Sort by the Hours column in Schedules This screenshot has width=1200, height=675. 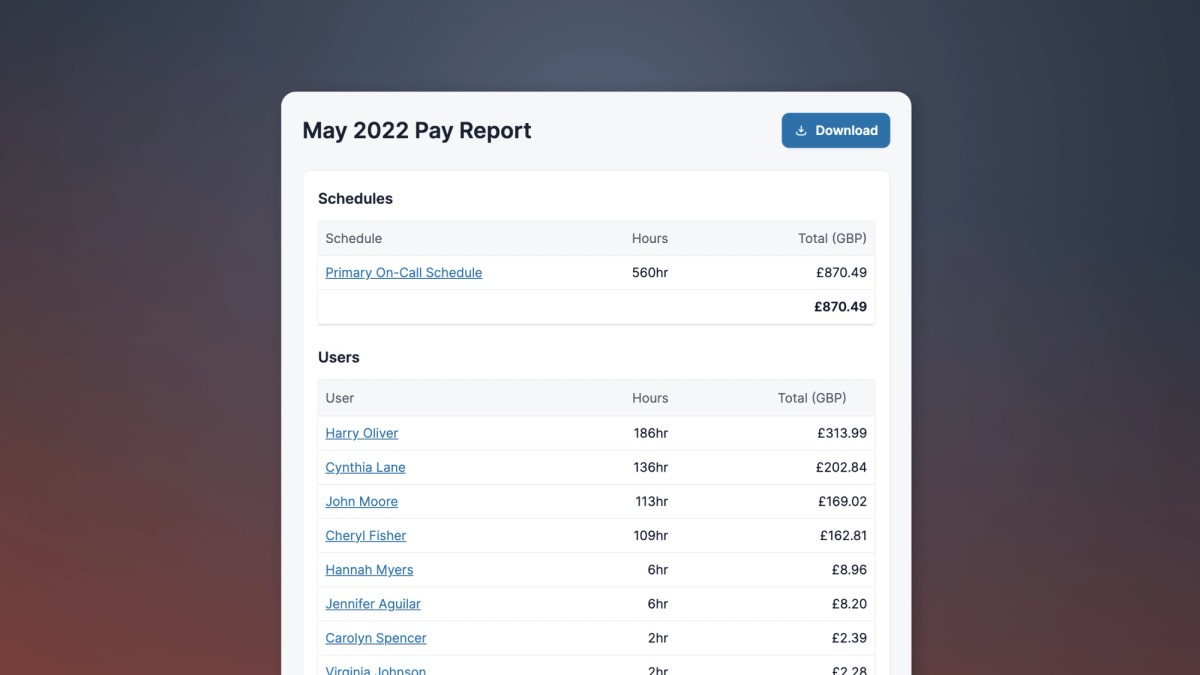pyautogui.click(x=649, y=238)
